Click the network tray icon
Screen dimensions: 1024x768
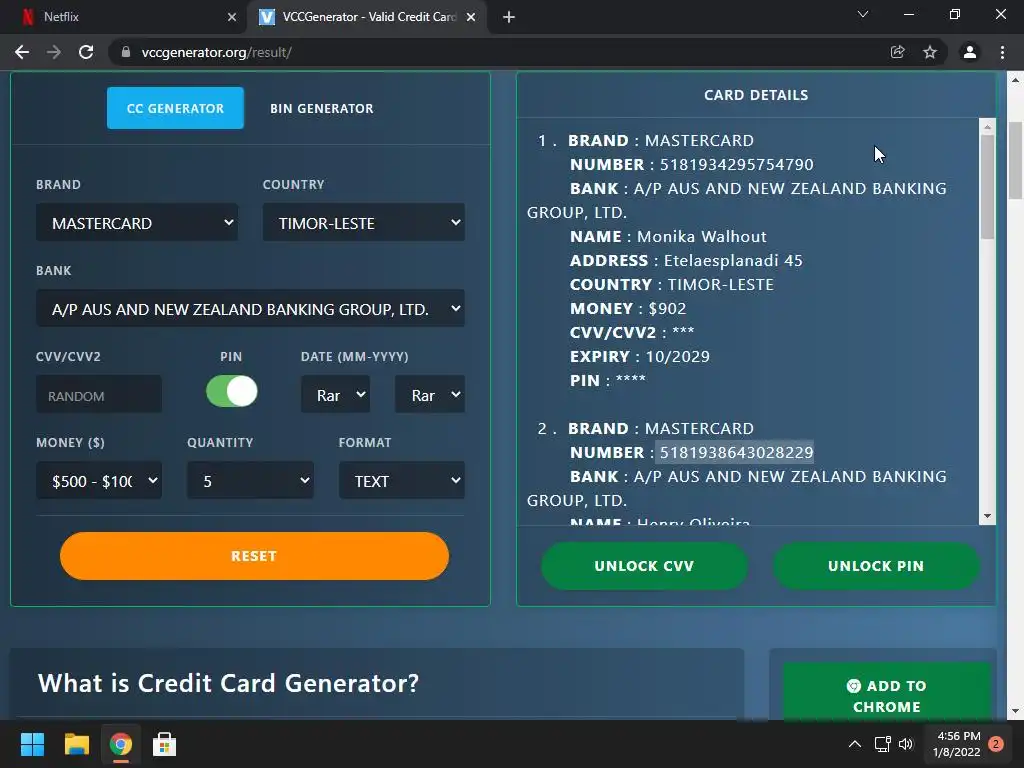883,744
